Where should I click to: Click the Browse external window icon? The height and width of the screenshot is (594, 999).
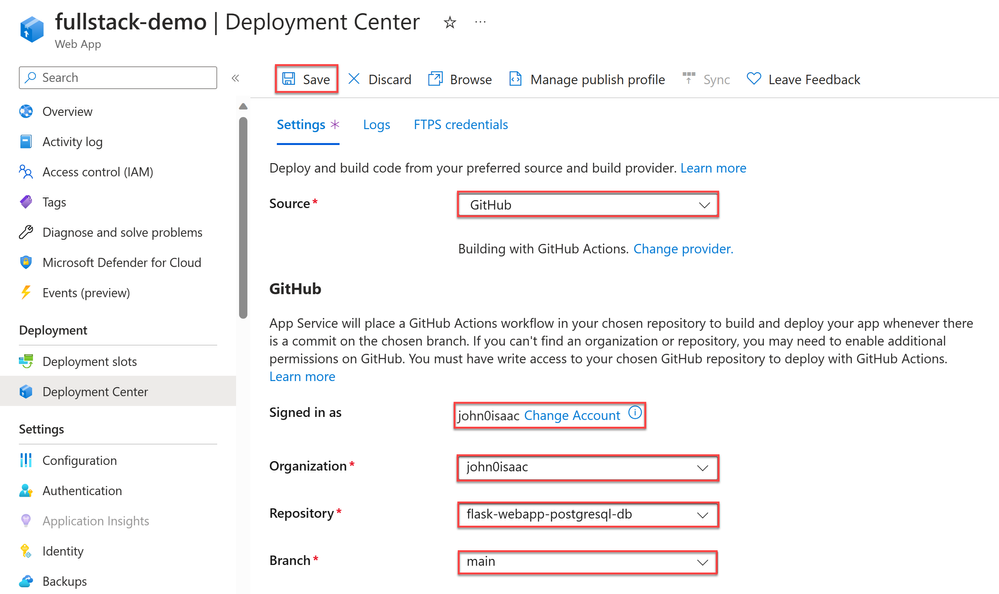tap(435, 78)
